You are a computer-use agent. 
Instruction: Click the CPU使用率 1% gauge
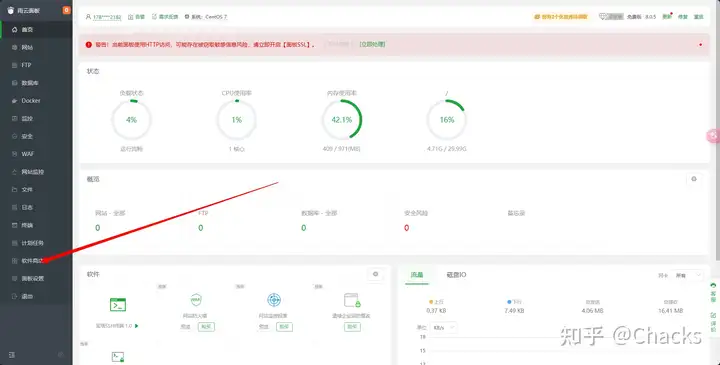coord(236,120)
